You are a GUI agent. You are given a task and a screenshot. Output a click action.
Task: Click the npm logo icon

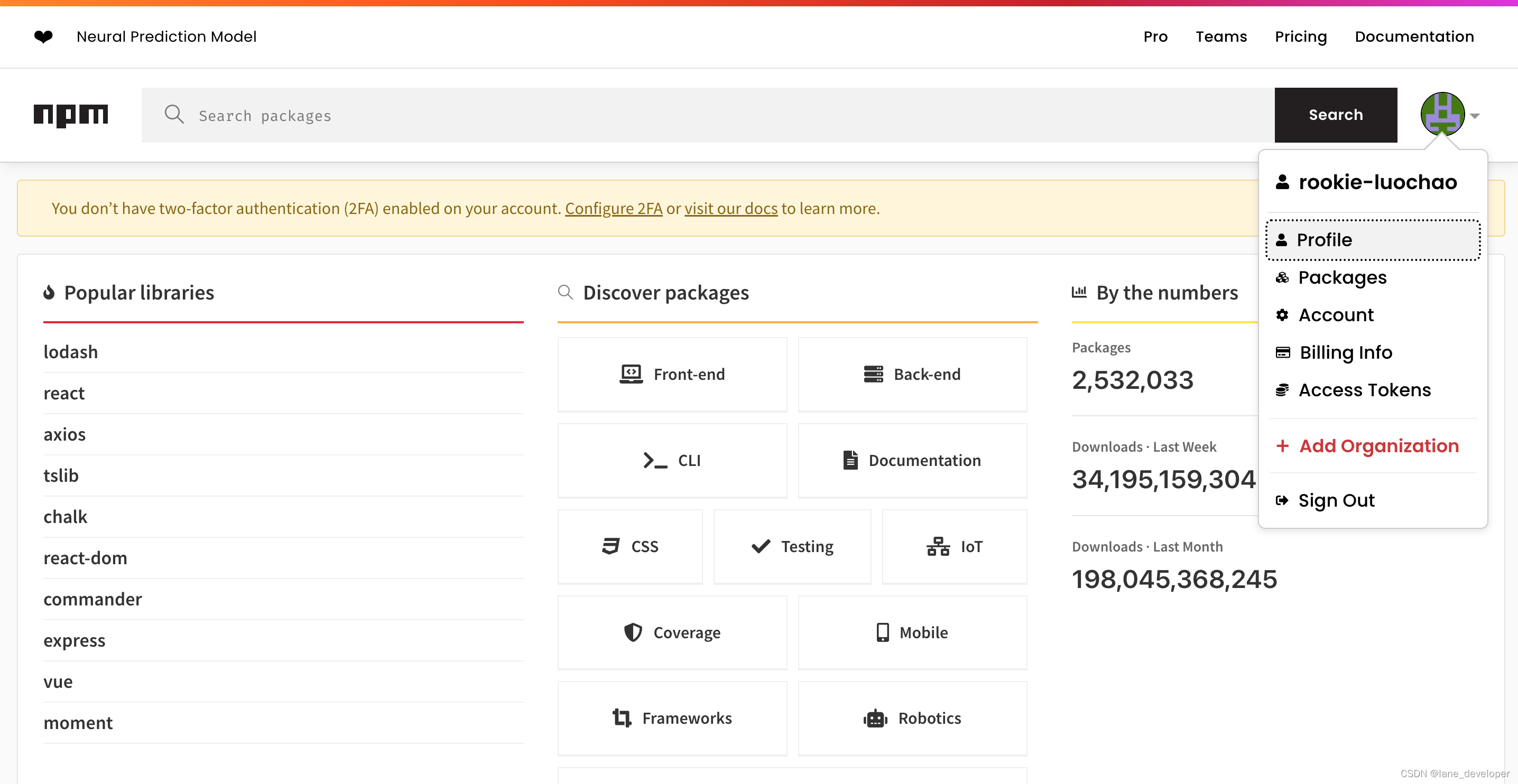(70, 114)
